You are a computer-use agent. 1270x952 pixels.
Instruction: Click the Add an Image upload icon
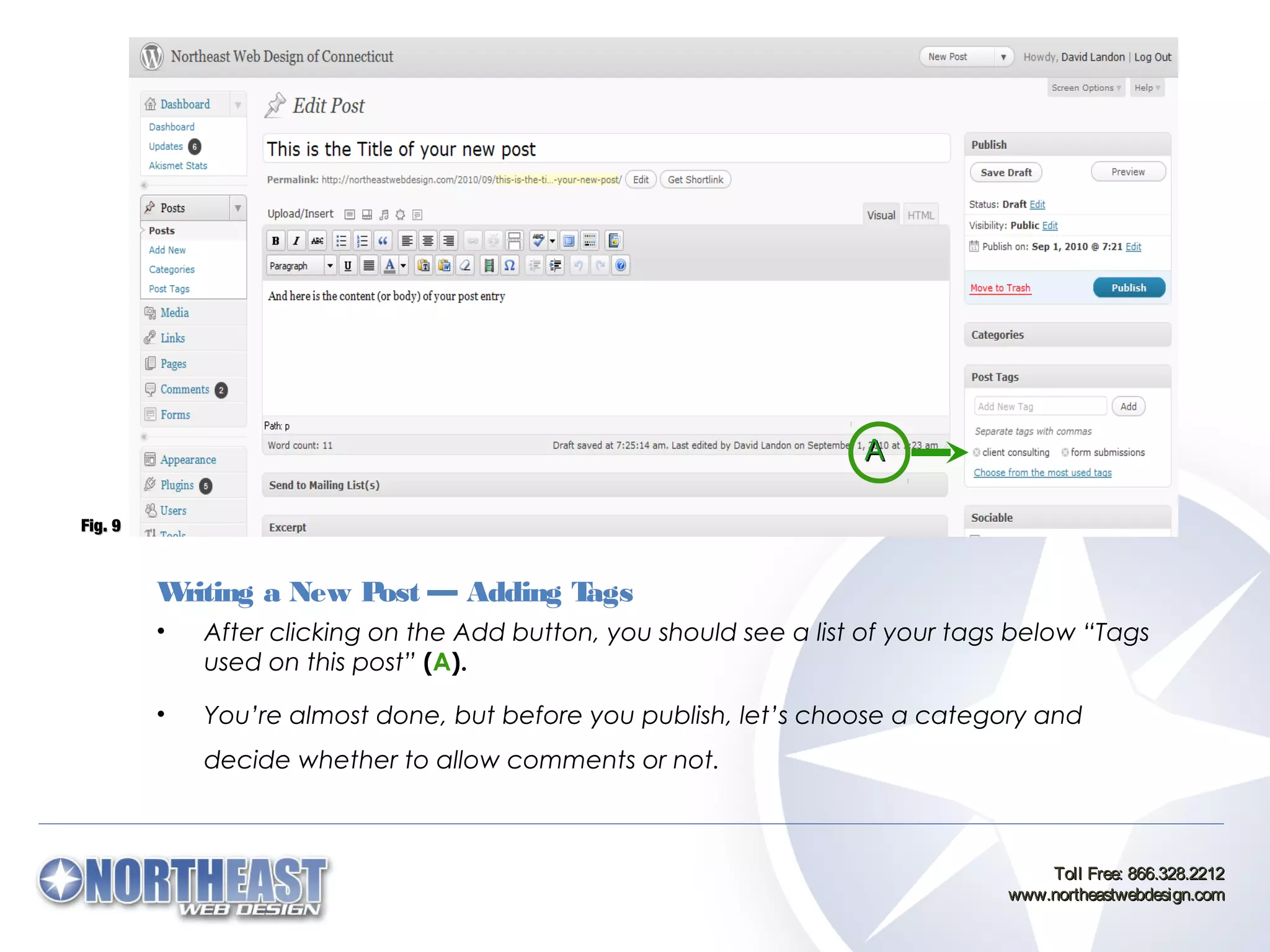350,214
